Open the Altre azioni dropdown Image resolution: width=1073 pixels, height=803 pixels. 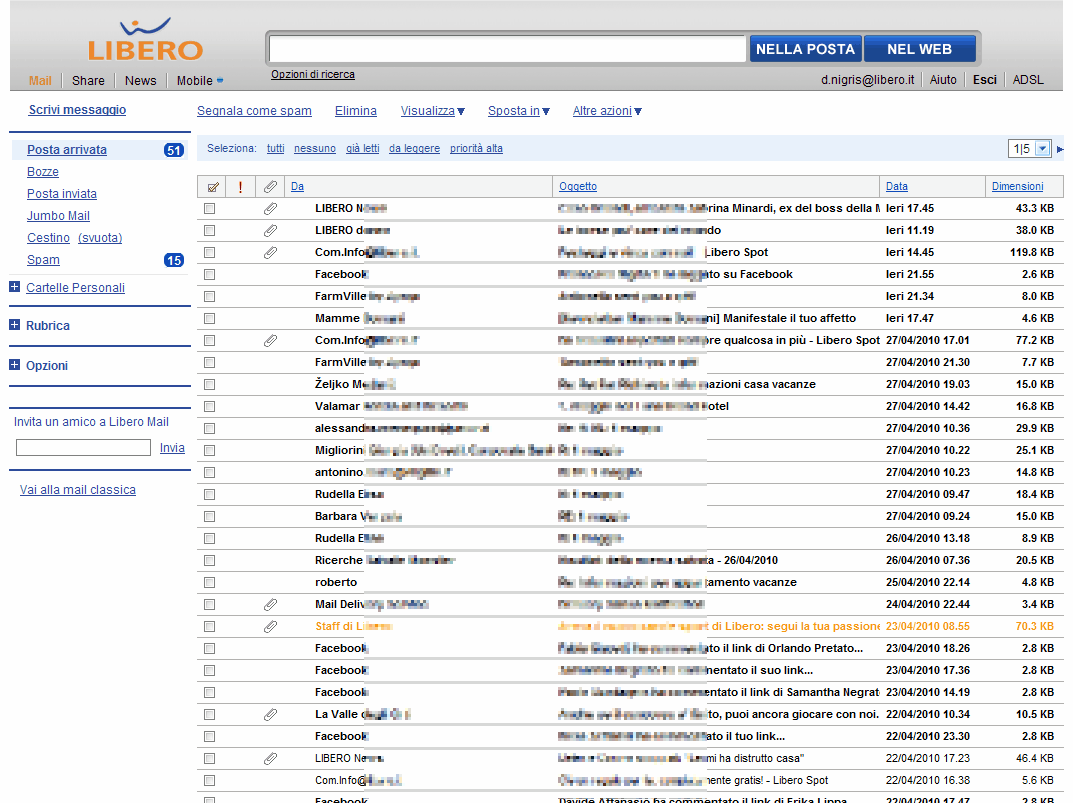[x=607, y=111]
